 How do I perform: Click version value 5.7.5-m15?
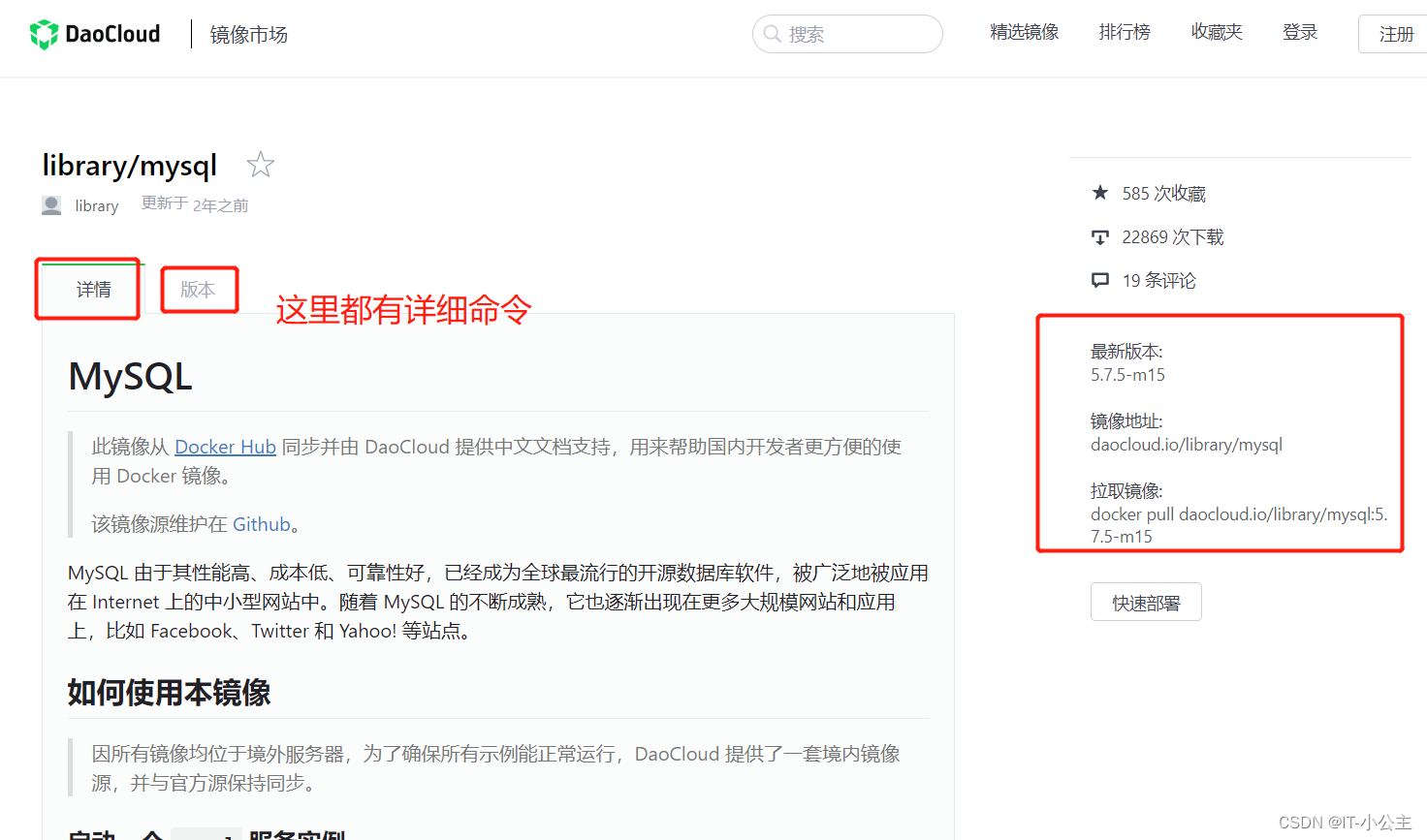tap(1128, 375)
